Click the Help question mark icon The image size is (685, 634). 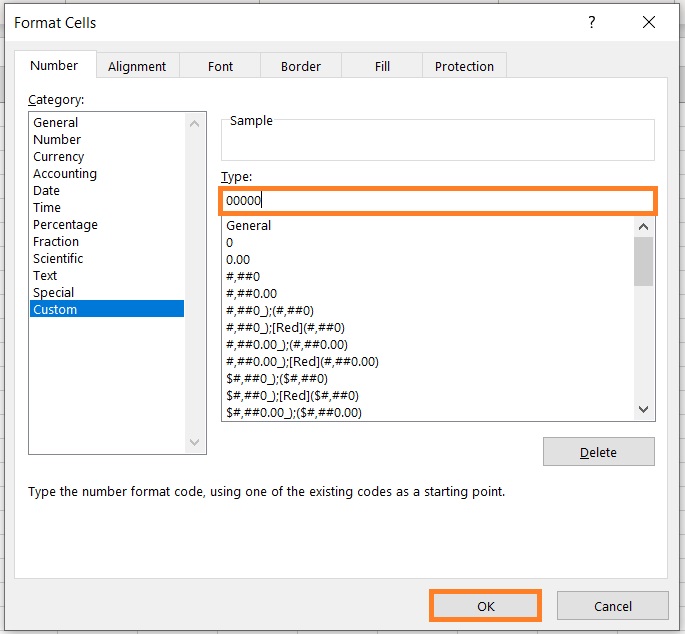592,22
